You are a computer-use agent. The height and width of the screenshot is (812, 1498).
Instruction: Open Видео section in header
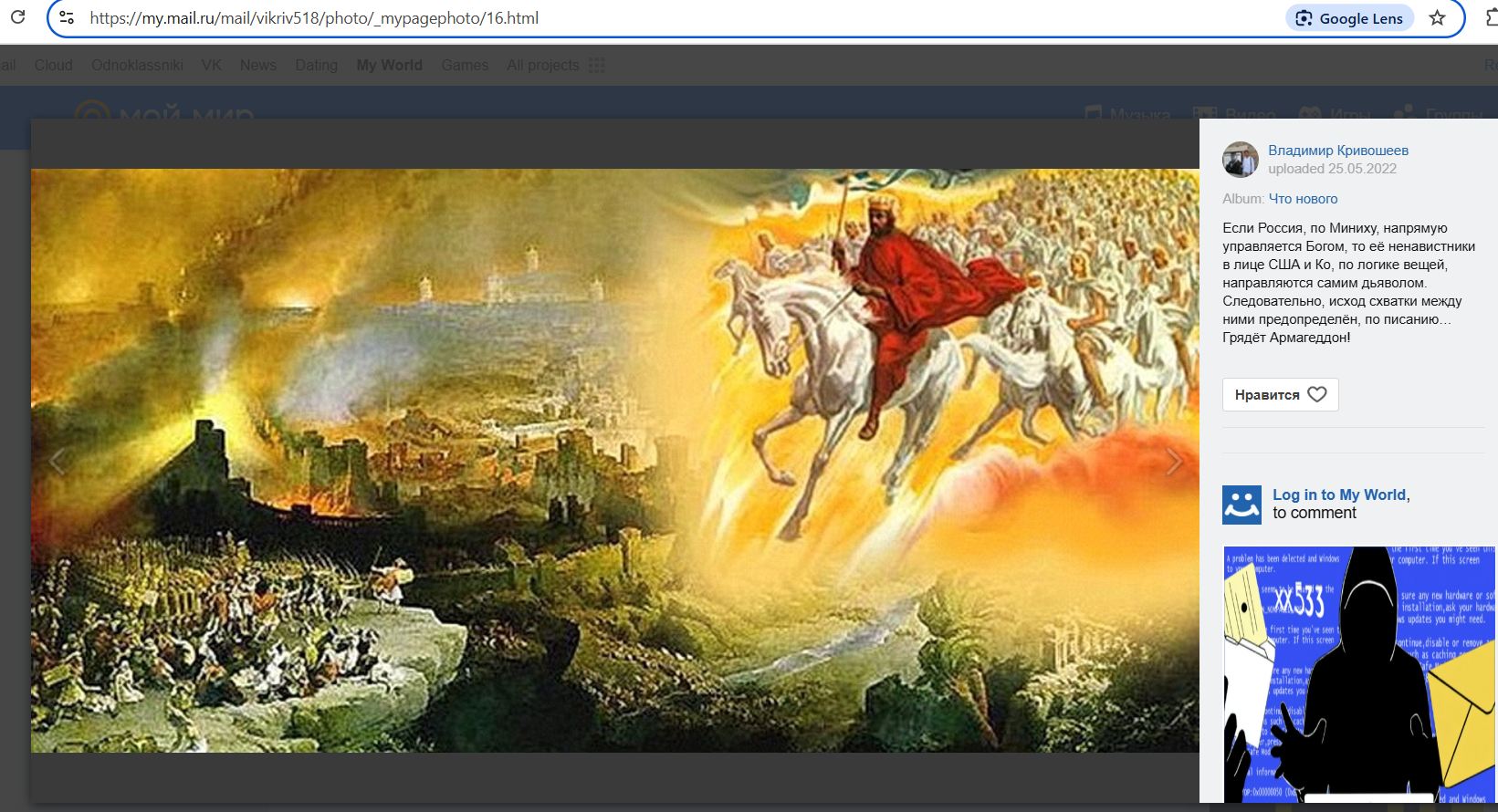tap(1234, 114)
